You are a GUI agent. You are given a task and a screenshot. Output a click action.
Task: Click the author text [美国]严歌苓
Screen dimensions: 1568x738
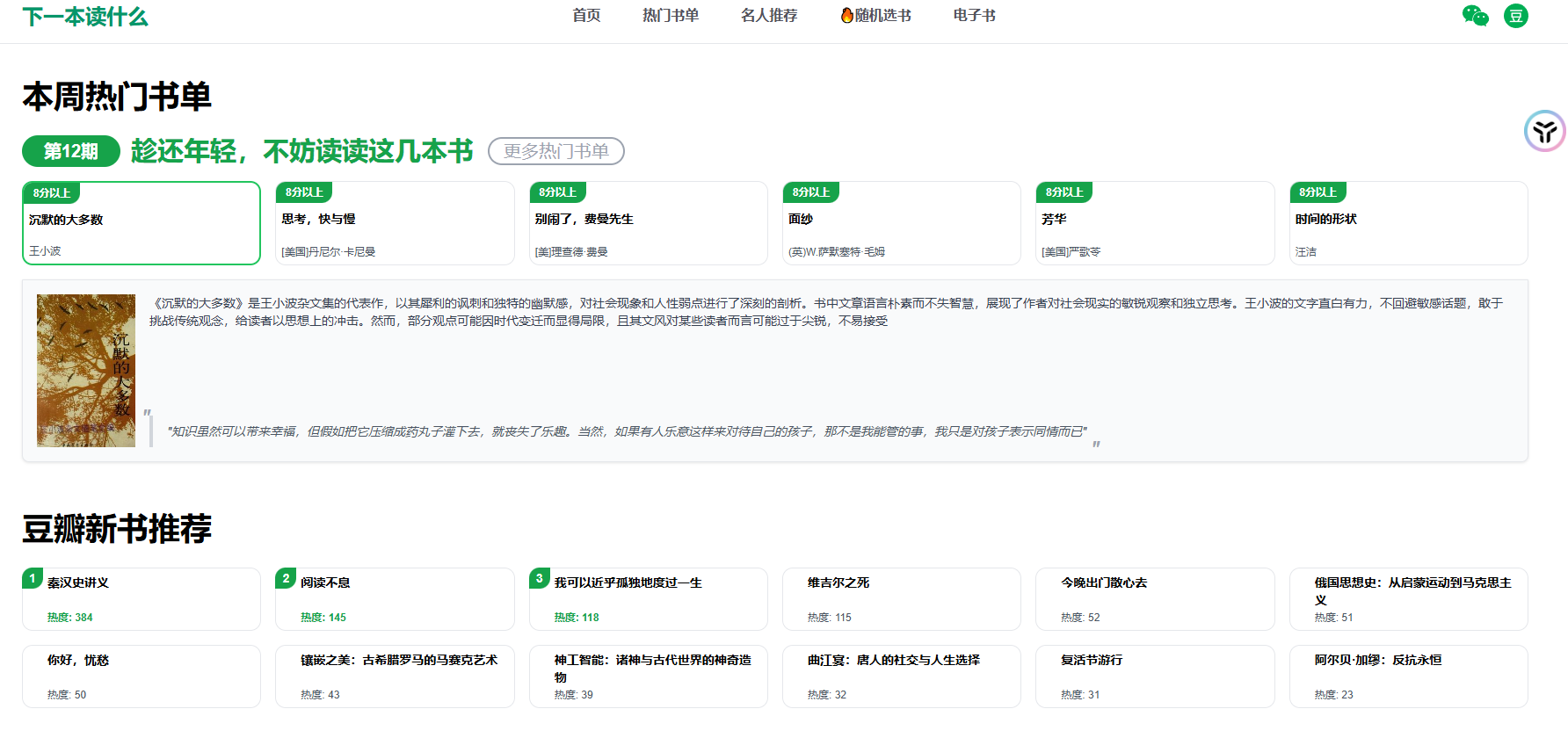[1071, 252]
